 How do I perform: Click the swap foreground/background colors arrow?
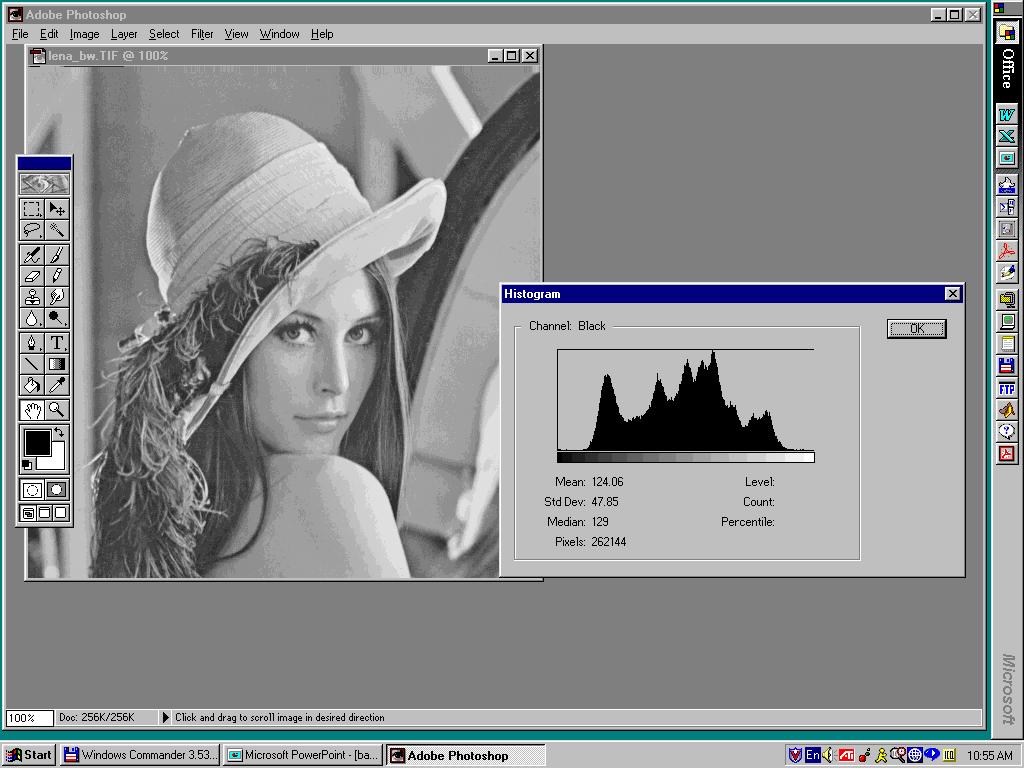[x=59, y=432]
